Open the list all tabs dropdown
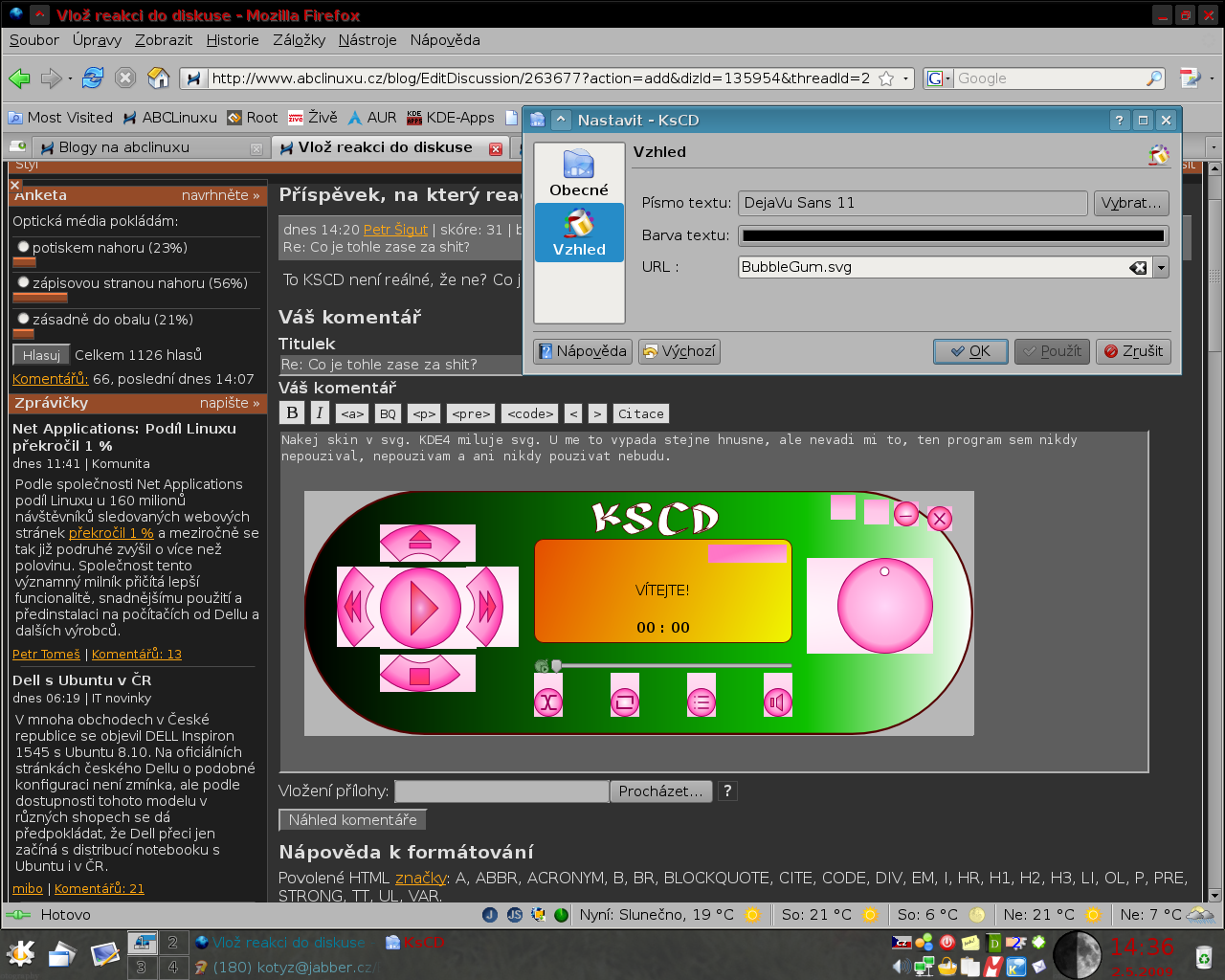Image resolution: width=1225 pixels, height=980 pixels. (1214, 147)
